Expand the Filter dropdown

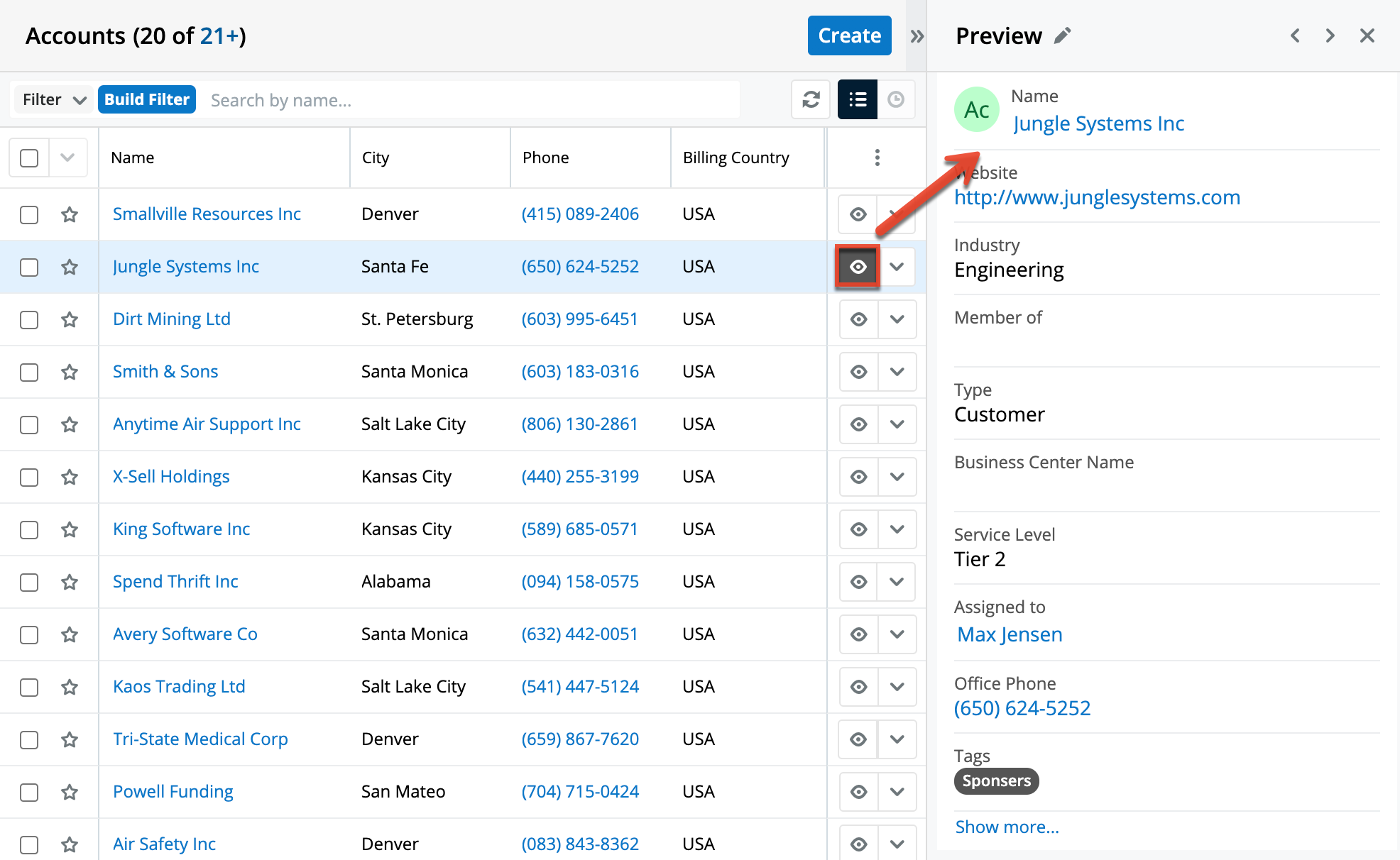(53, 99)
